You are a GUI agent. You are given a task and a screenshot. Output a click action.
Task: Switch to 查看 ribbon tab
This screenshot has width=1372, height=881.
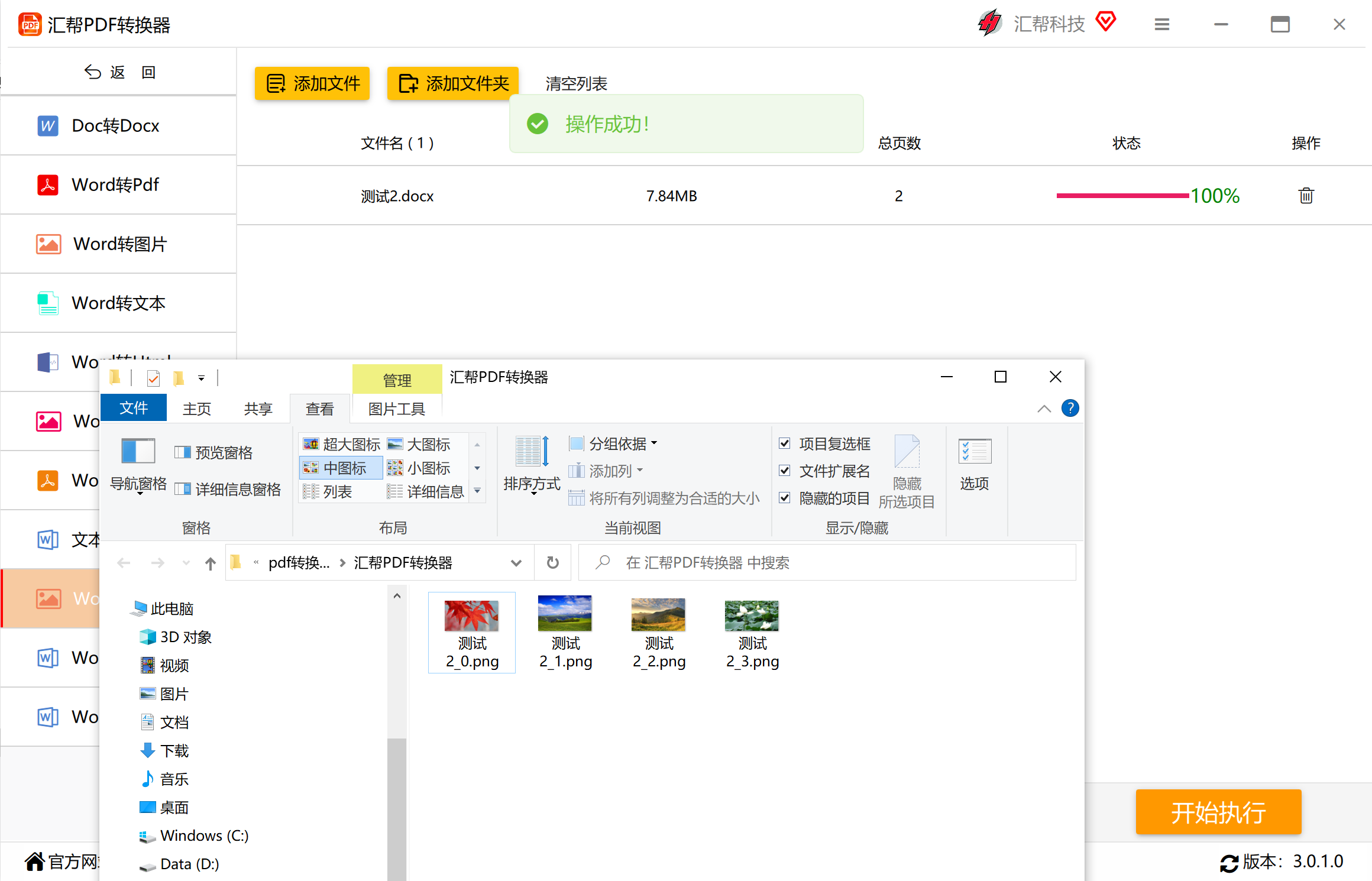tap(320, 409)
